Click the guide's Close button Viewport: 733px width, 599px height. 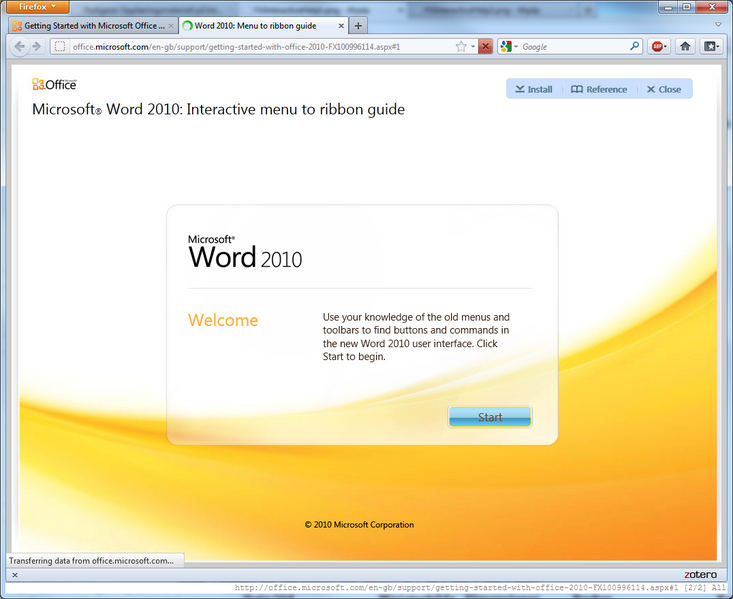pyautogui.click(x=664, y=89)
